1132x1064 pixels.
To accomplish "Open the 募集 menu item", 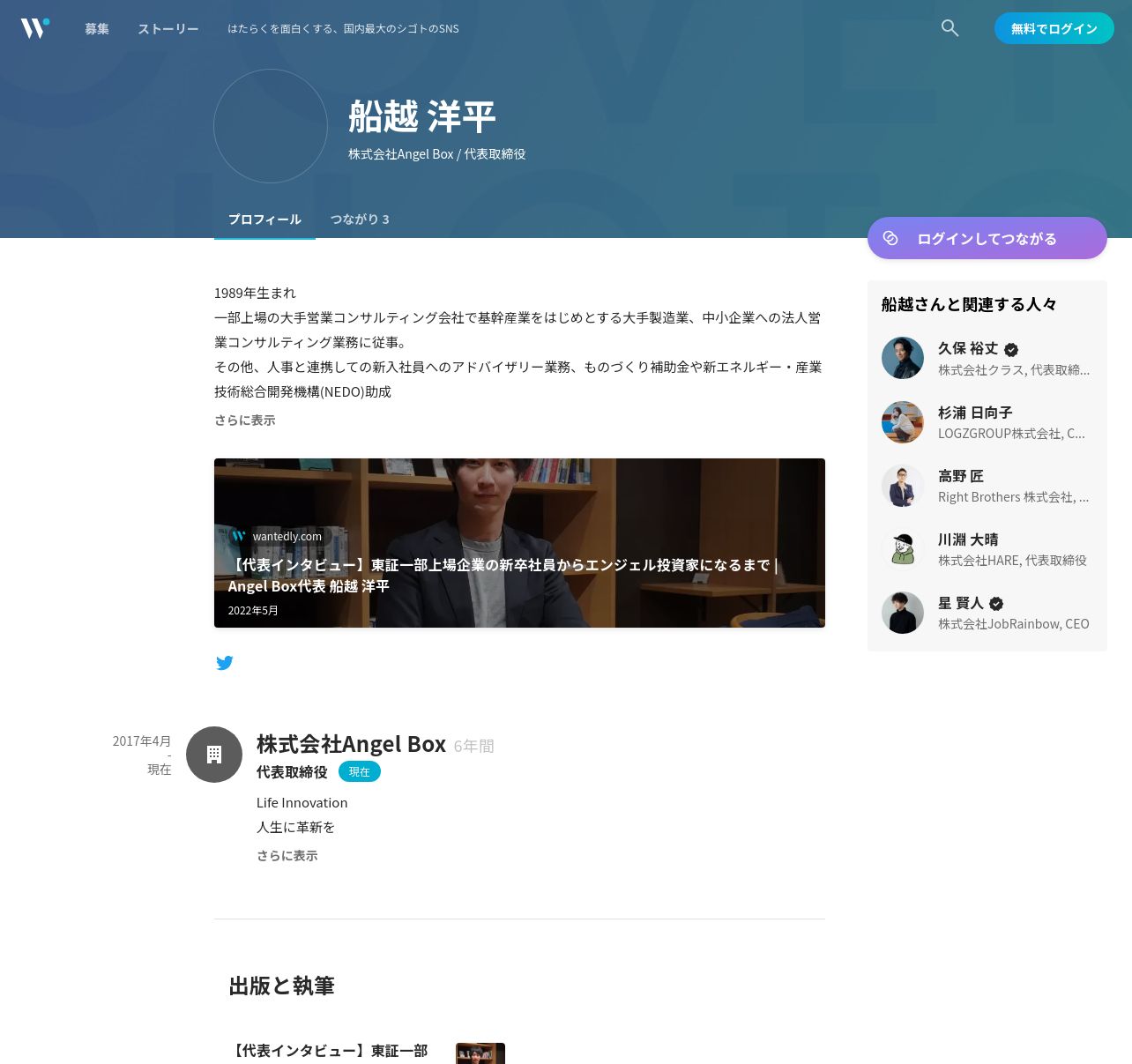I will [97, 29].
